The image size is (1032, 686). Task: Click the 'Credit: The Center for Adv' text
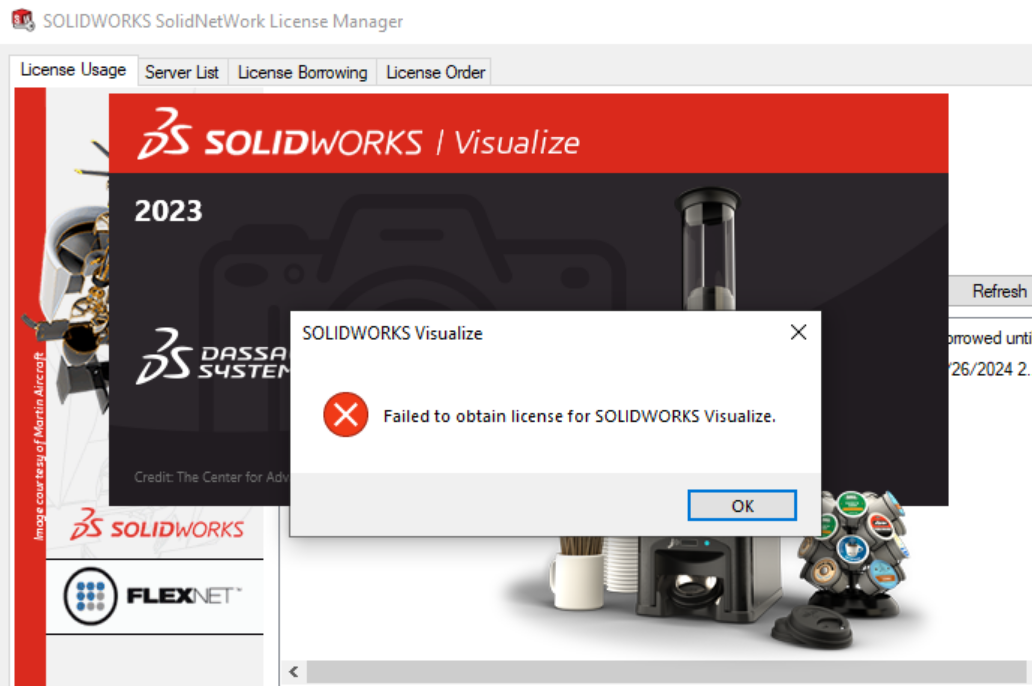tap(211, 477)
